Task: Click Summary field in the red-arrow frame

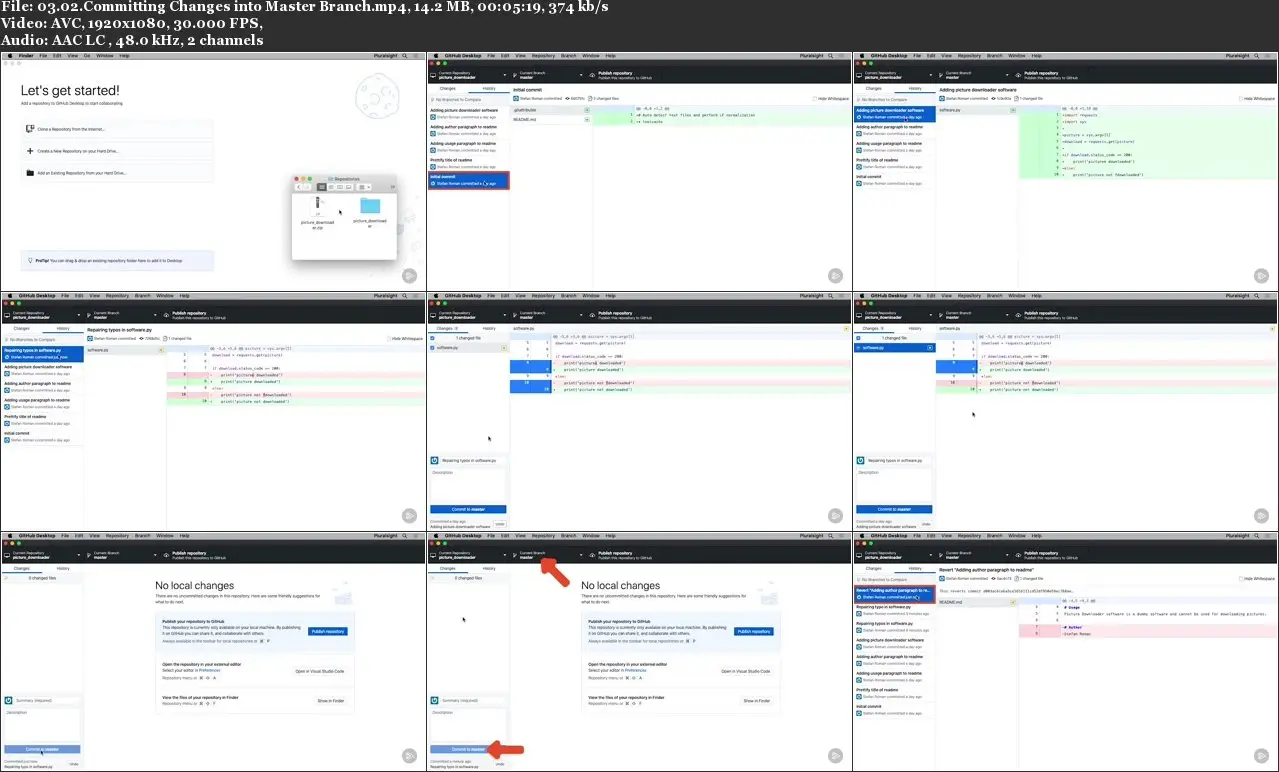Action: [473, 700]
